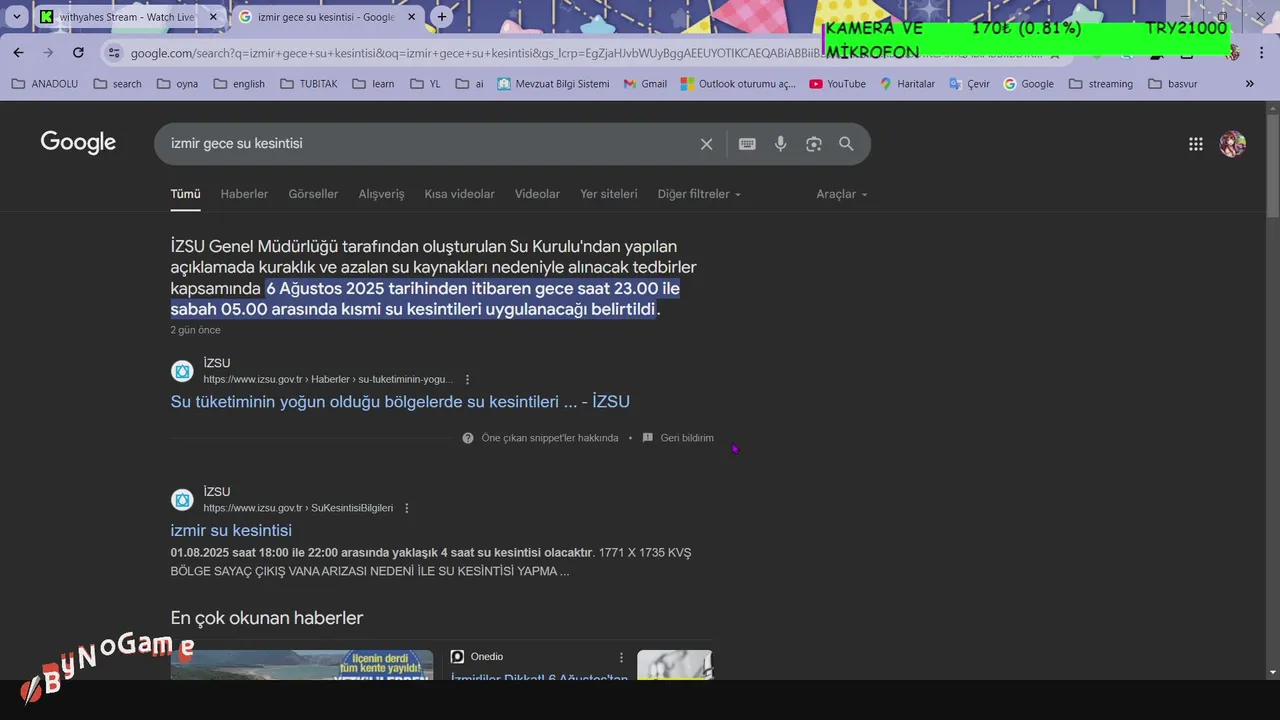Expand the TUBITAK bookmark folder
The image size is (1280, 720).
(309, 84)
